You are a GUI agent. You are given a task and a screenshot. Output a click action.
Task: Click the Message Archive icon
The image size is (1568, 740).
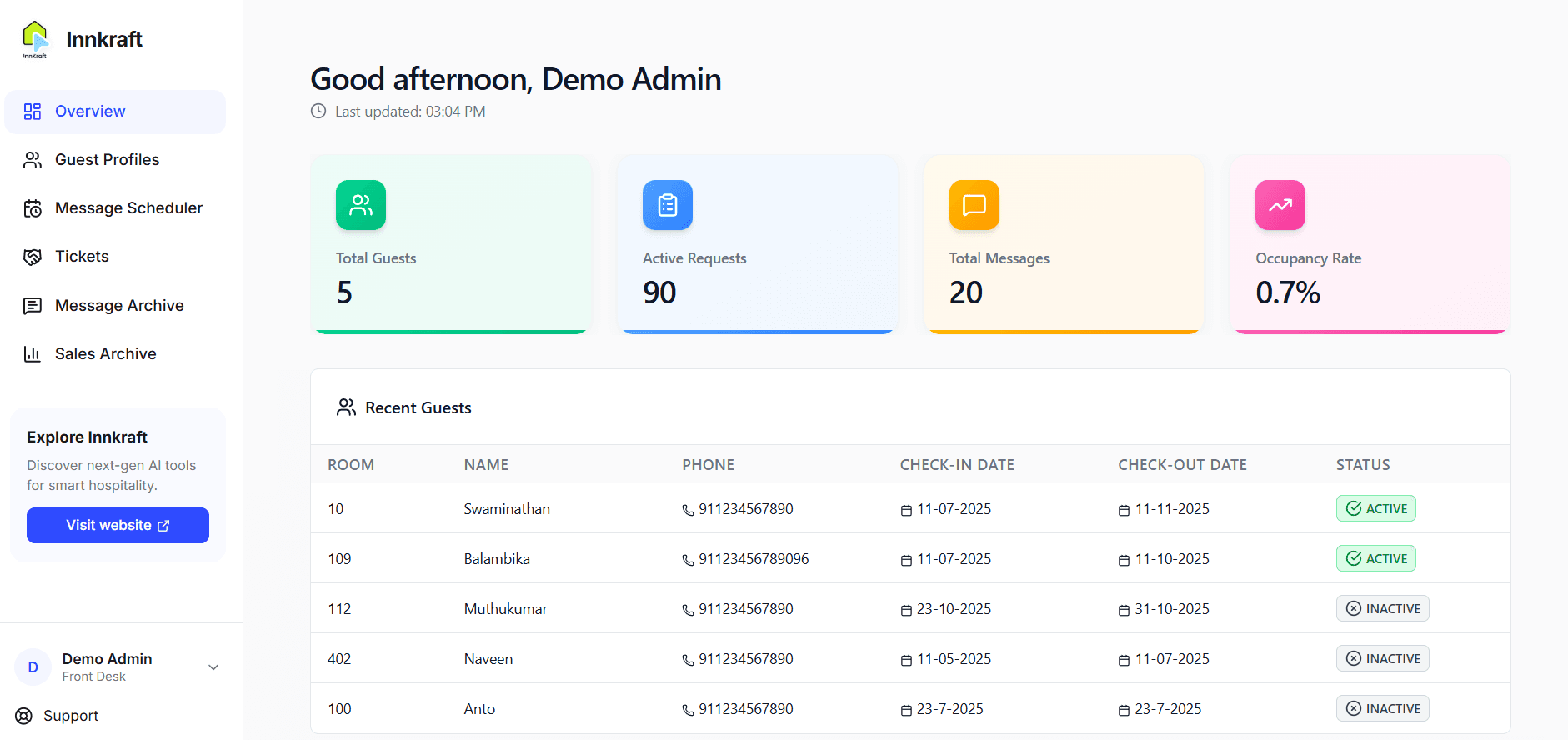(x=33, y=306)
